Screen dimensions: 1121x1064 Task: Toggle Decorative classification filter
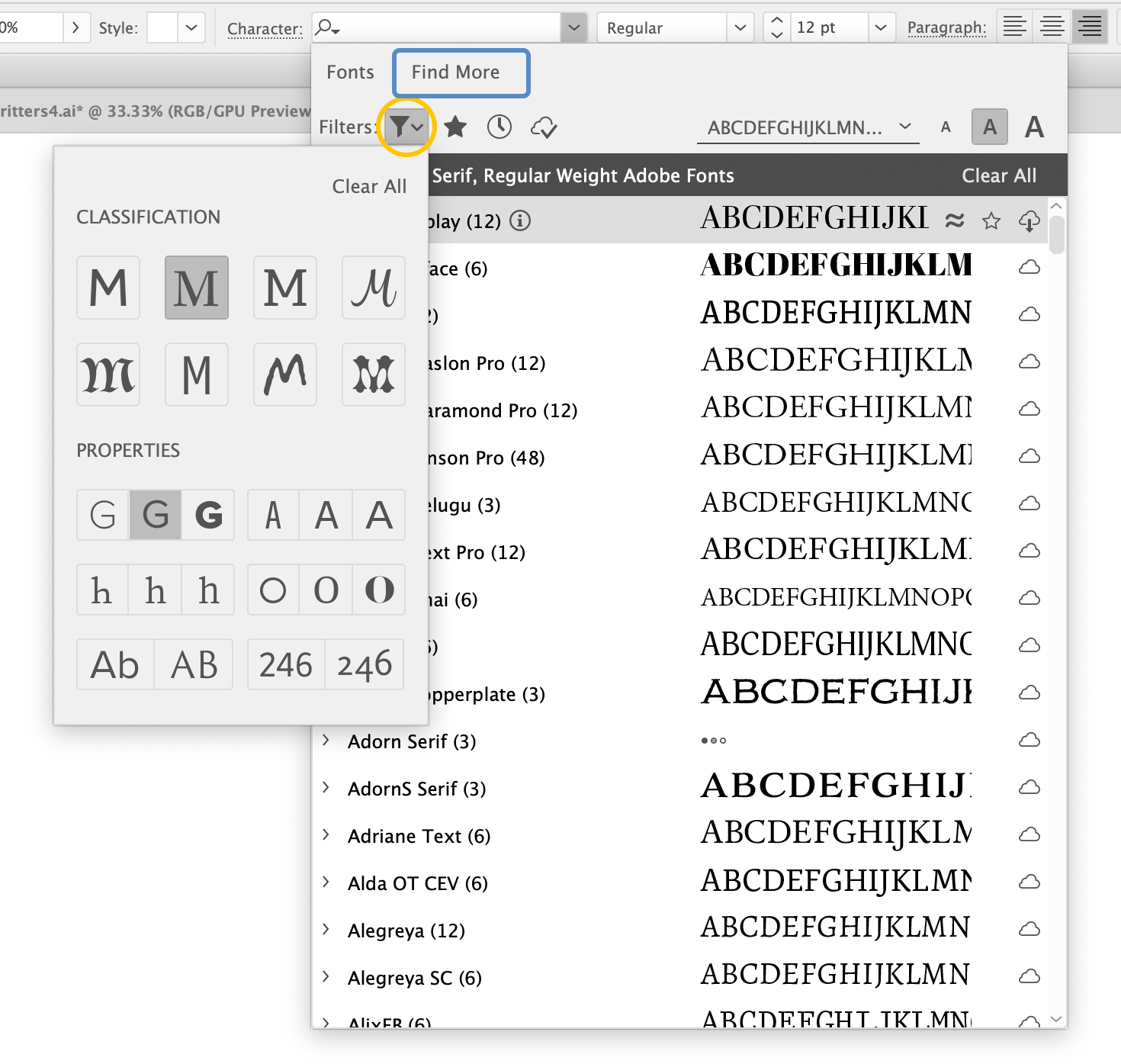point(374,374)
